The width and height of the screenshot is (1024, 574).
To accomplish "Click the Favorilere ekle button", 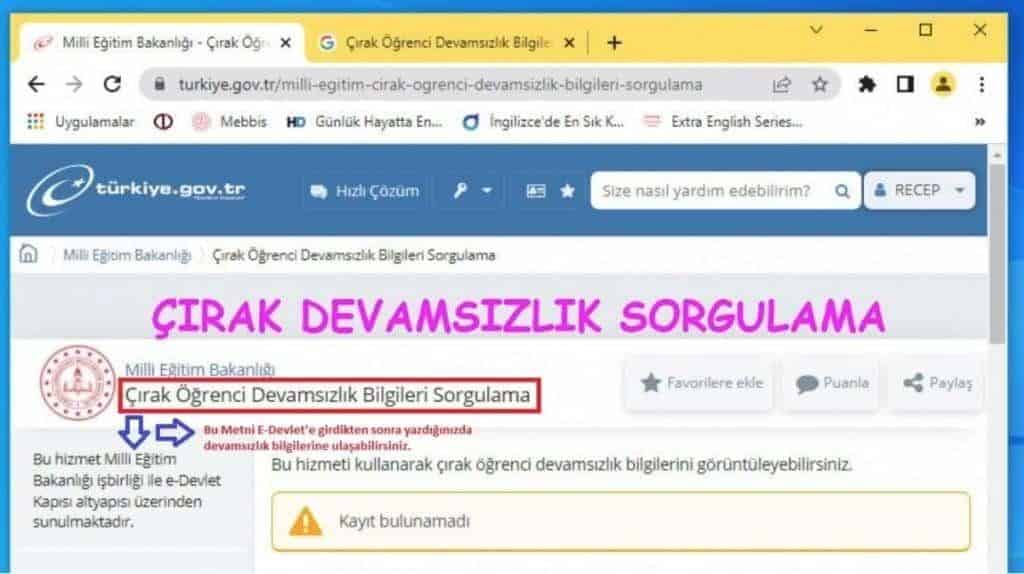I will point(701,383).
